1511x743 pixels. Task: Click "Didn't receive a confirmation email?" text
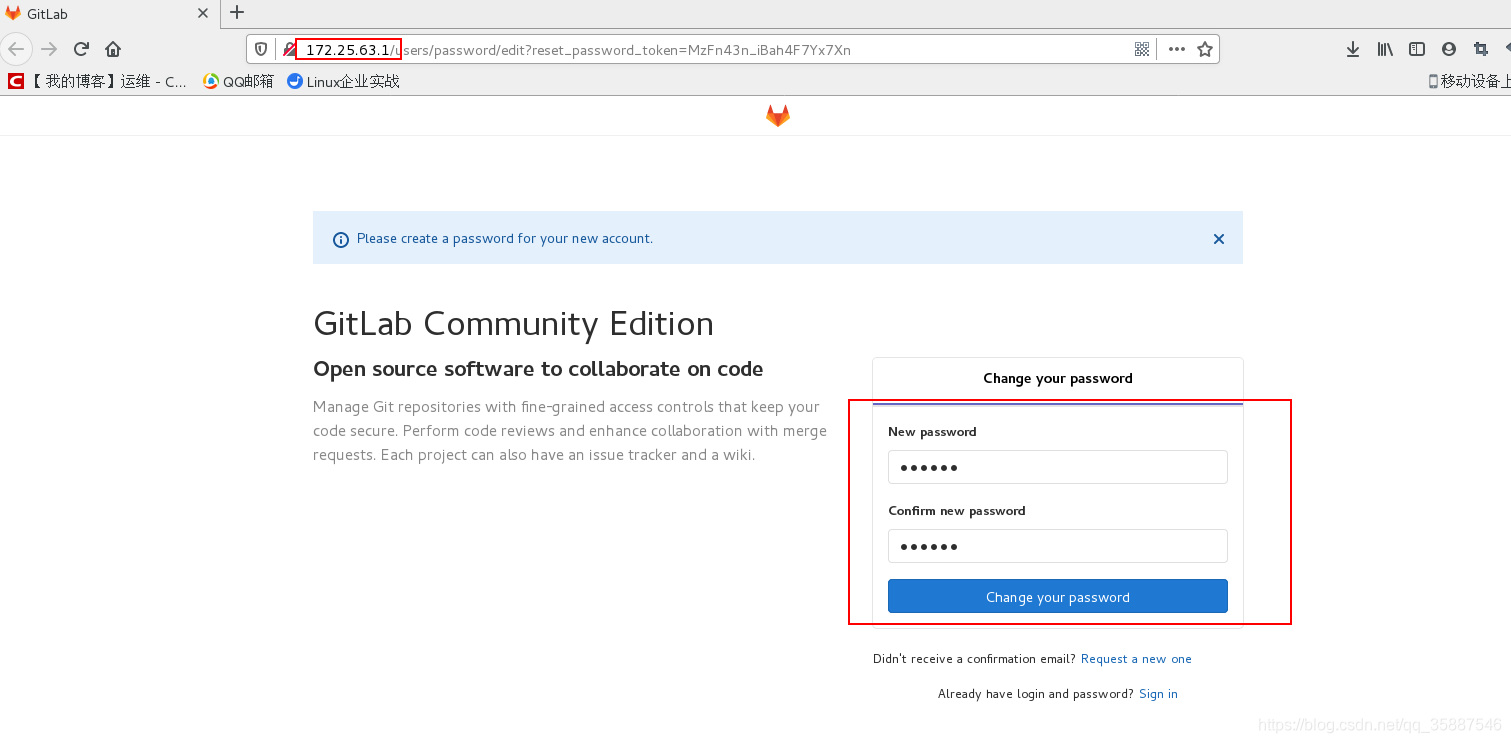pyautogui.click(x=974, y=659)
